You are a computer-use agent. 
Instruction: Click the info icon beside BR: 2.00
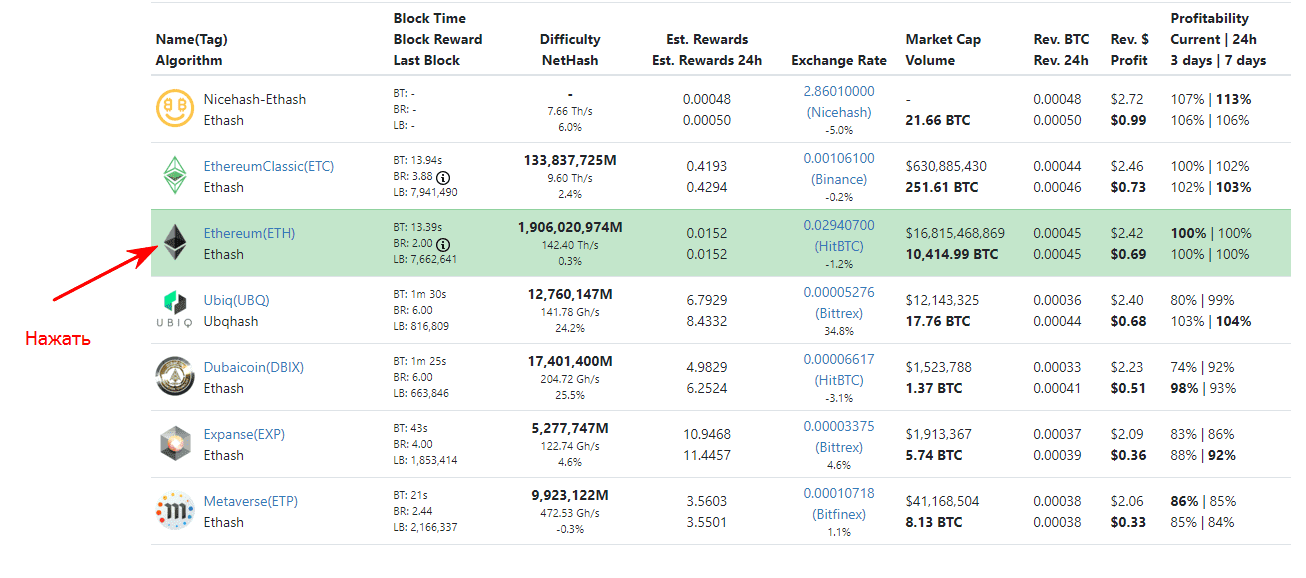click(x=443, y=245)
